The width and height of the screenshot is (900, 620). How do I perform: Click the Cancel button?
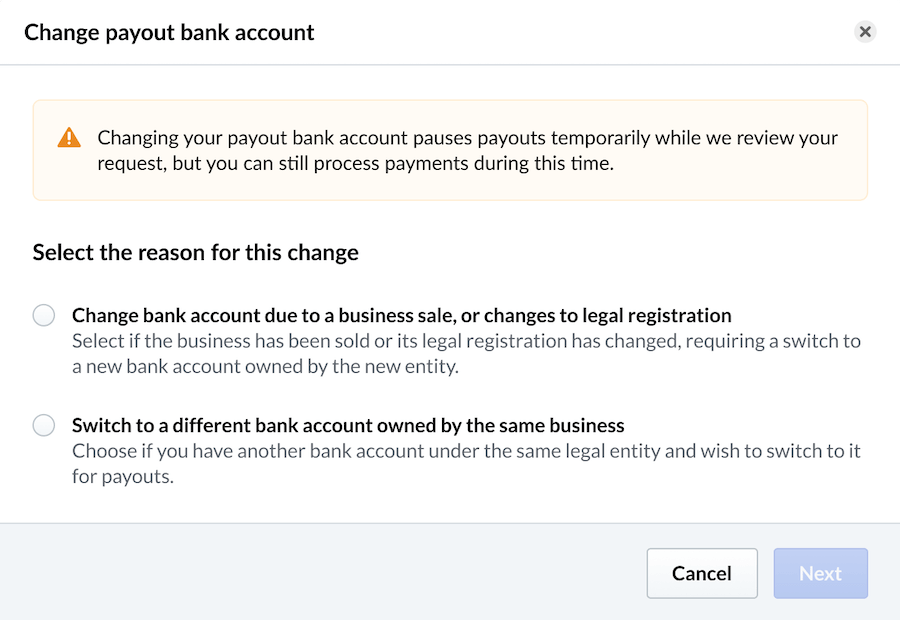pyautogui.click(x=701, y=573)
